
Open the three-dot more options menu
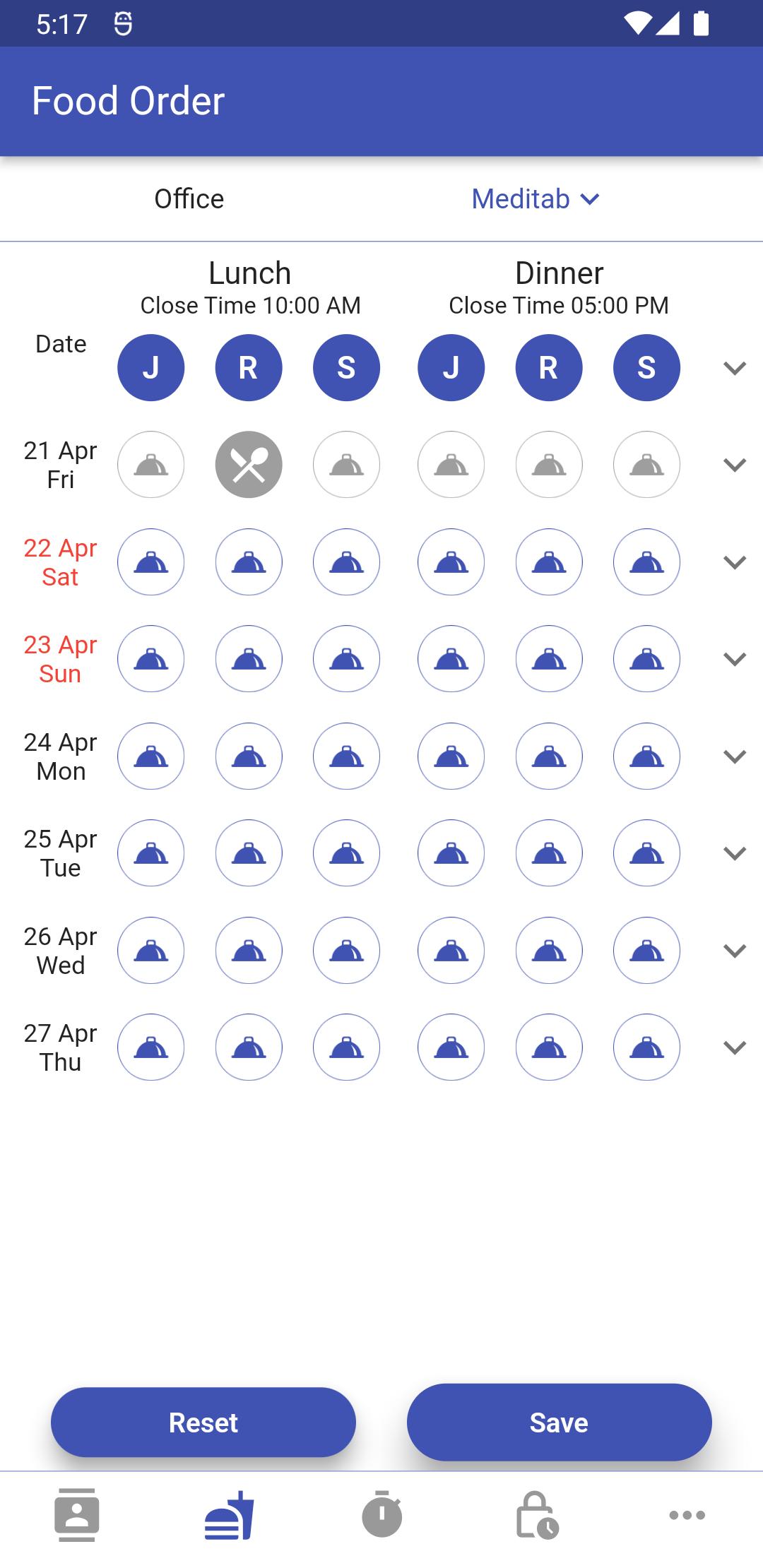pos(687,1514)
